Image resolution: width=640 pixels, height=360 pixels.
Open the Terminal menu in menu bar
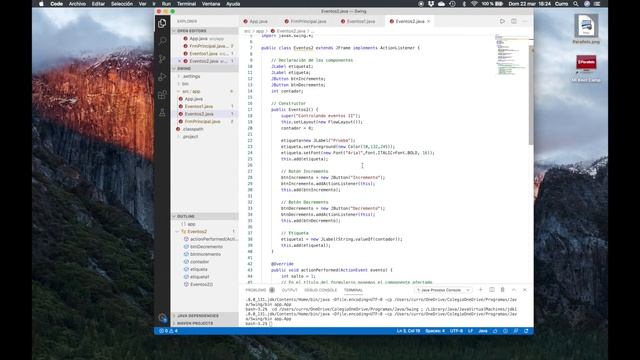[x=186, y=4]
